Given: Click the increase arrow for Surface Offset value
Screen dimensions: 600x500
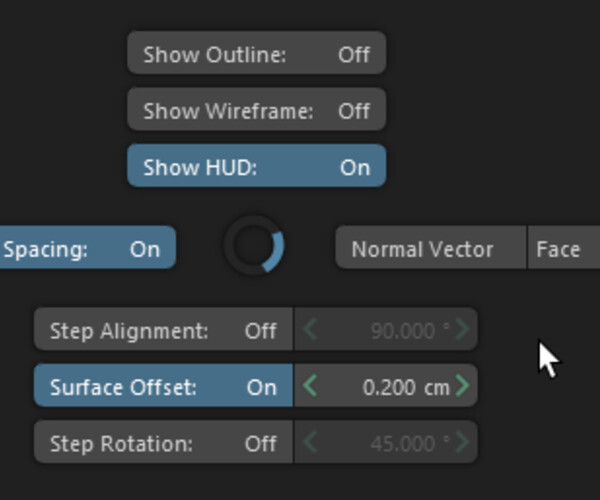Looking at the screenshot, I should coord(462,386).
